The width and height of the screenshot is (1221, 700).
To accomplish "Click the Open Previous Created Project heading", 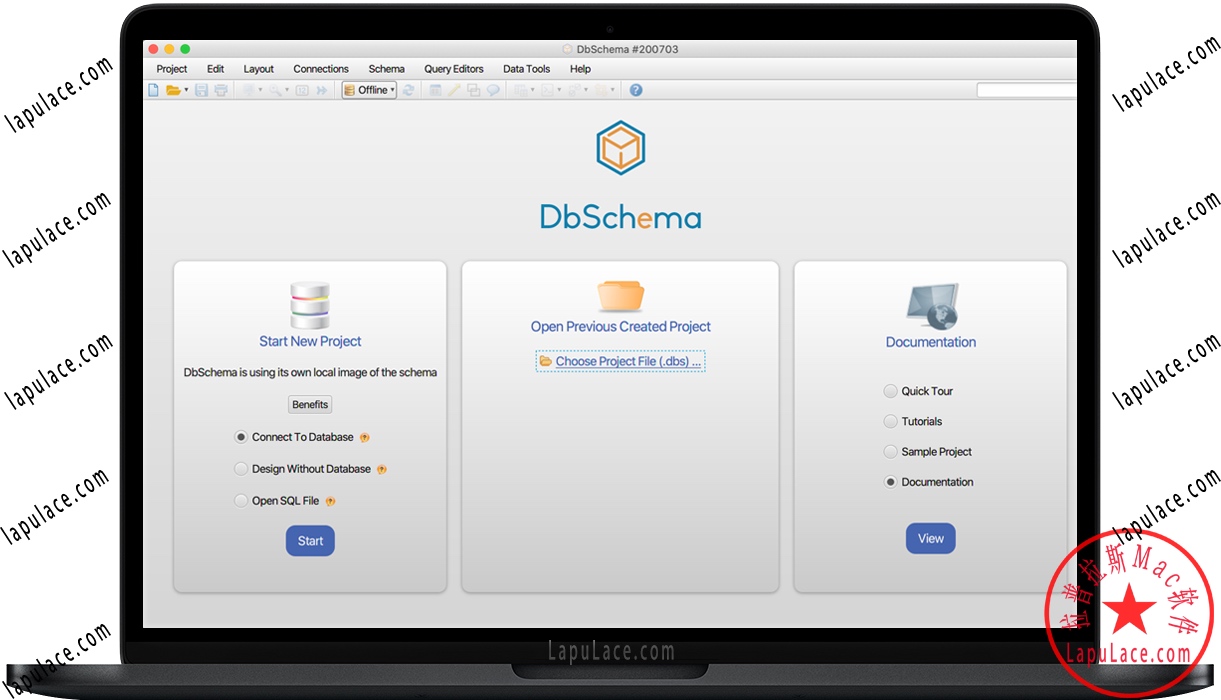I will click(621, 326).
